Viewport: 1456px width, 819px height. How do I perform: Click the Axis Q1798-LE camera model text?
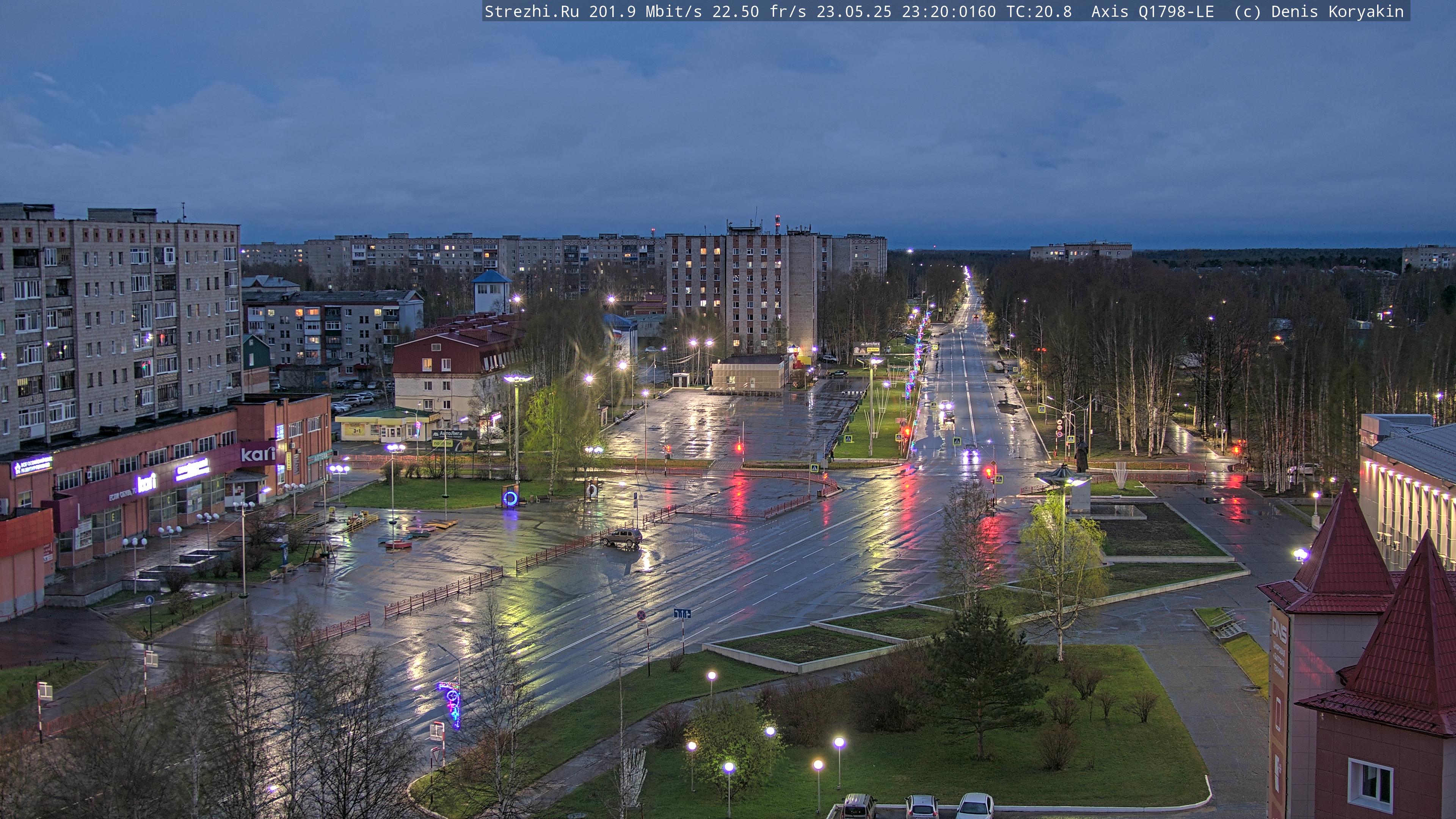pos(1153,11)
